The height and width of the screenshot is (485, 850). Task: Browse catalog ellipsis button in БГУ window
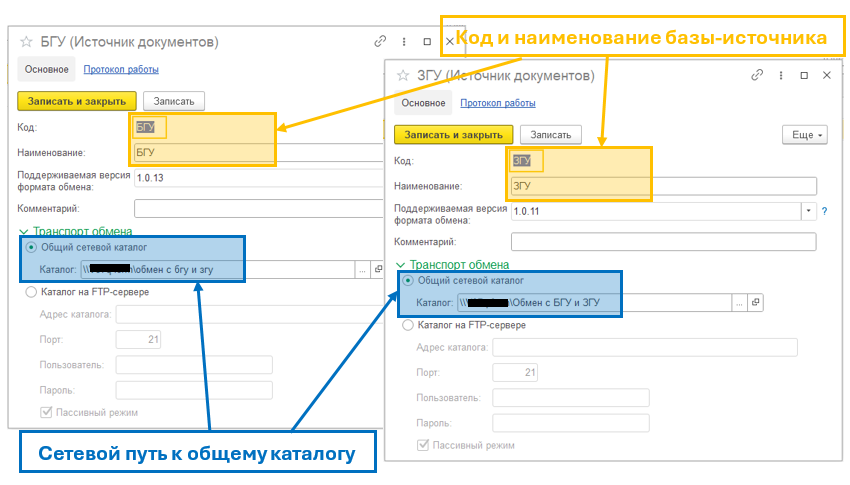[362, 269]
